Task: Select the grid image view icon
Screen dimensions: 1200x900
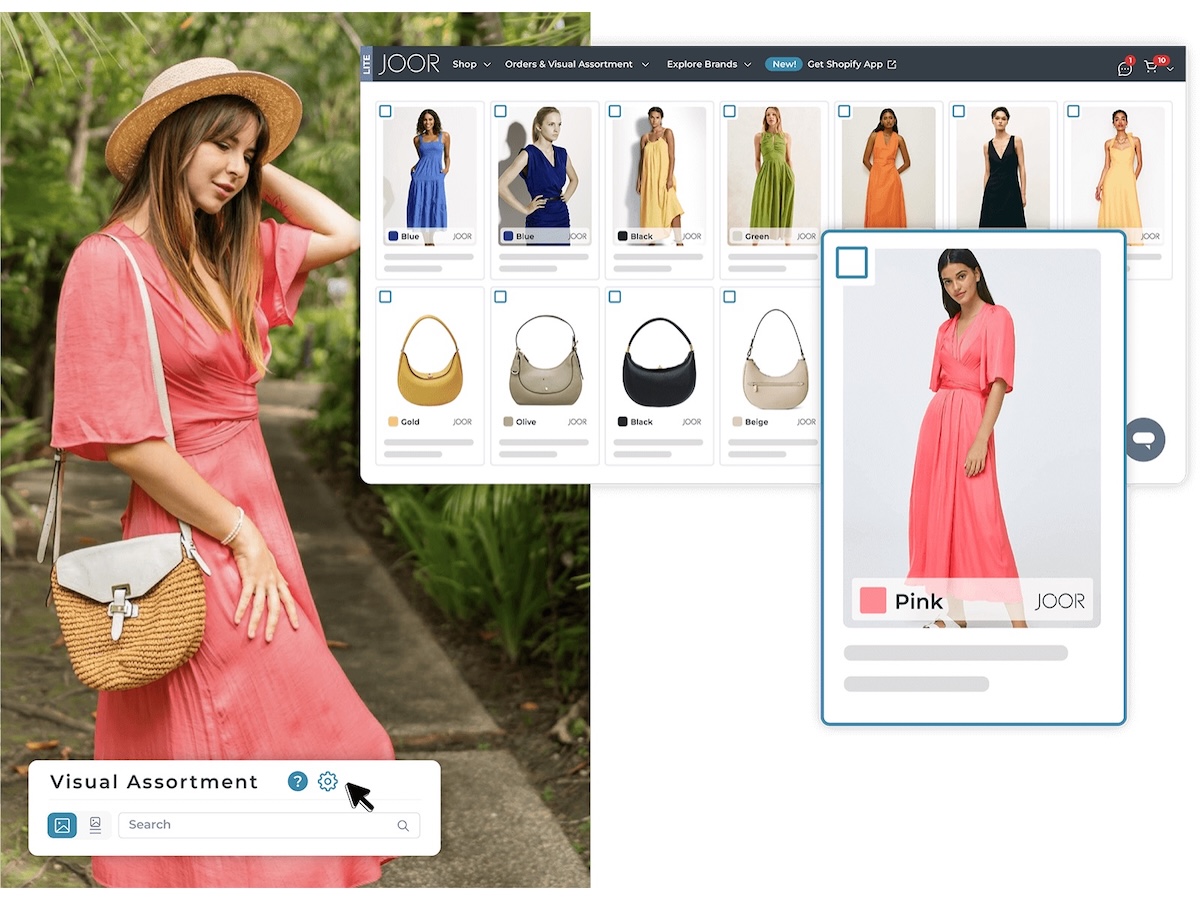Action: click(62, 825)
